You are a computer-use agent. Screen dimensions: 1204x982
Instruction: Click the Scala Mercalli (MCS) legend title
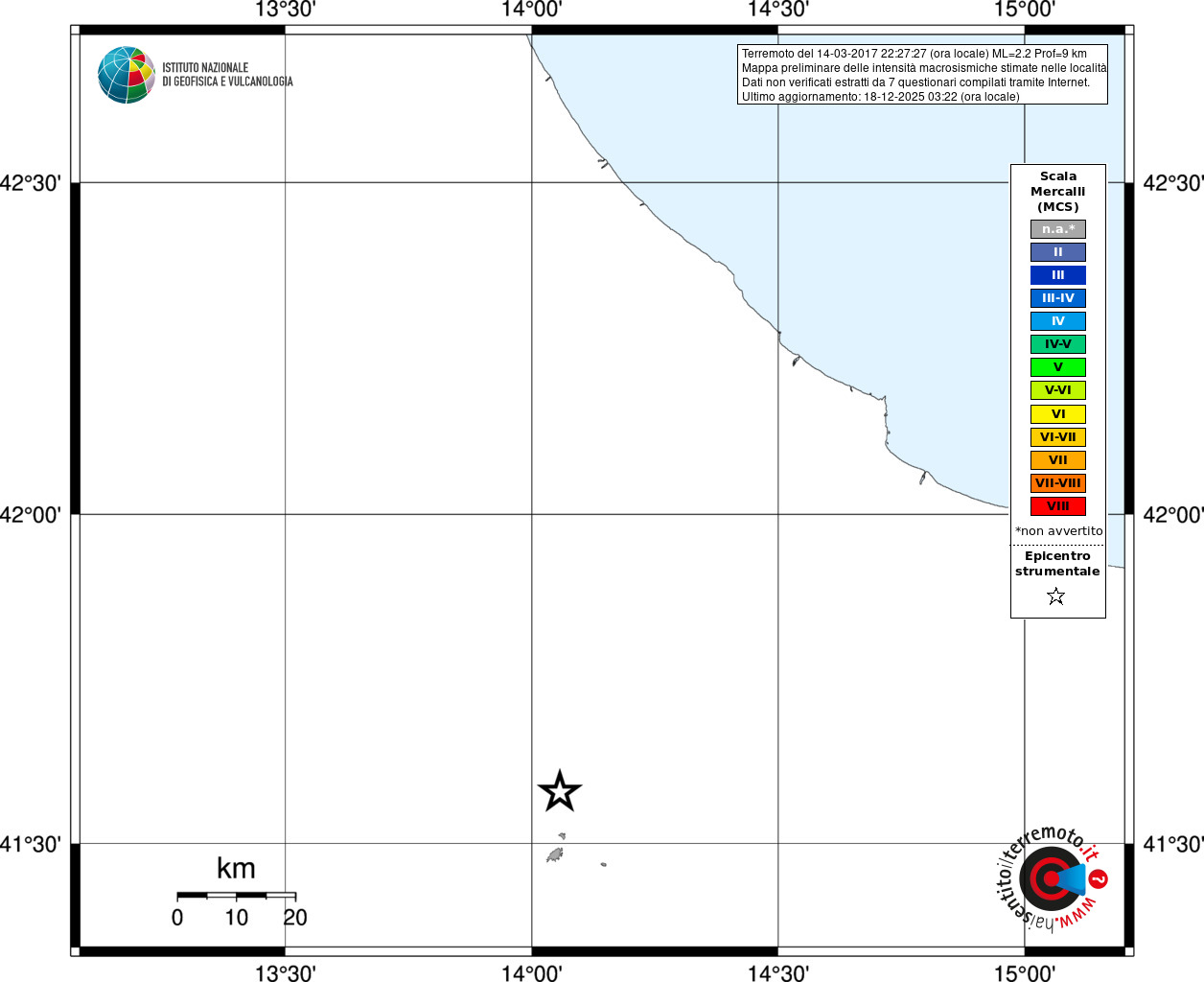(1058, 192)
